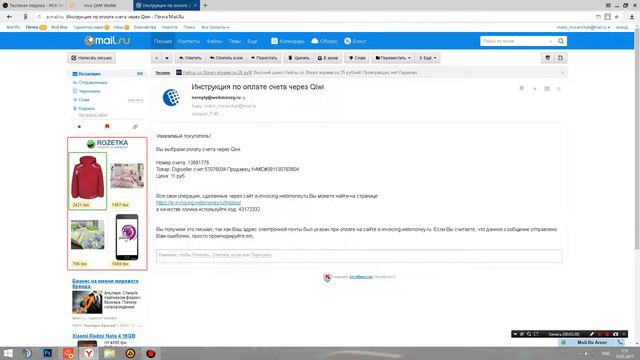Image resolution: width=640 pixels, height=360 pixels.
Task: Open the Бонус section
Action: [355, 41]
